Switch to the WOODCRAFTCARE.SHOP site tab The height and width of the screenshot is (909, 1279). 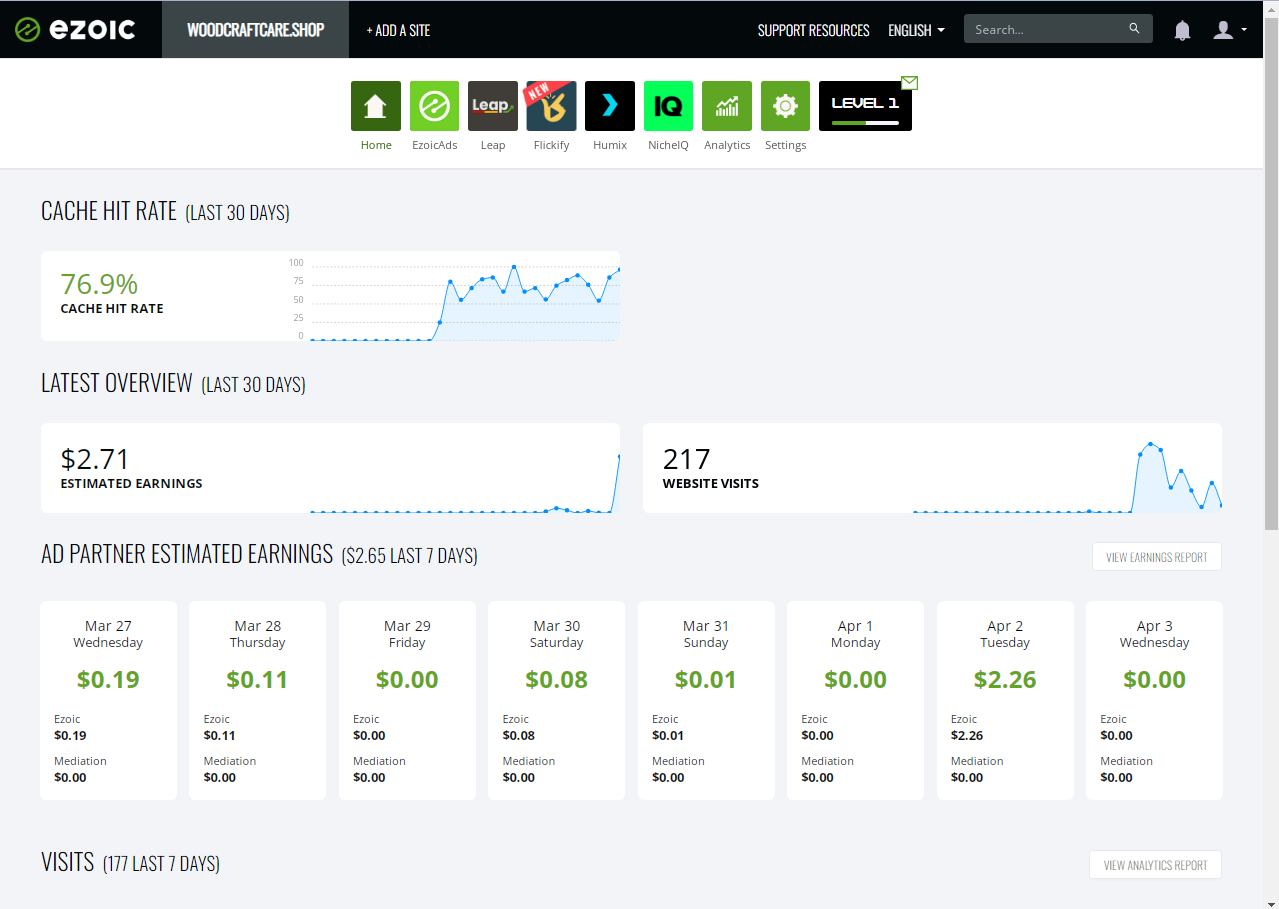pyautogui.click(x=254, y=29)
